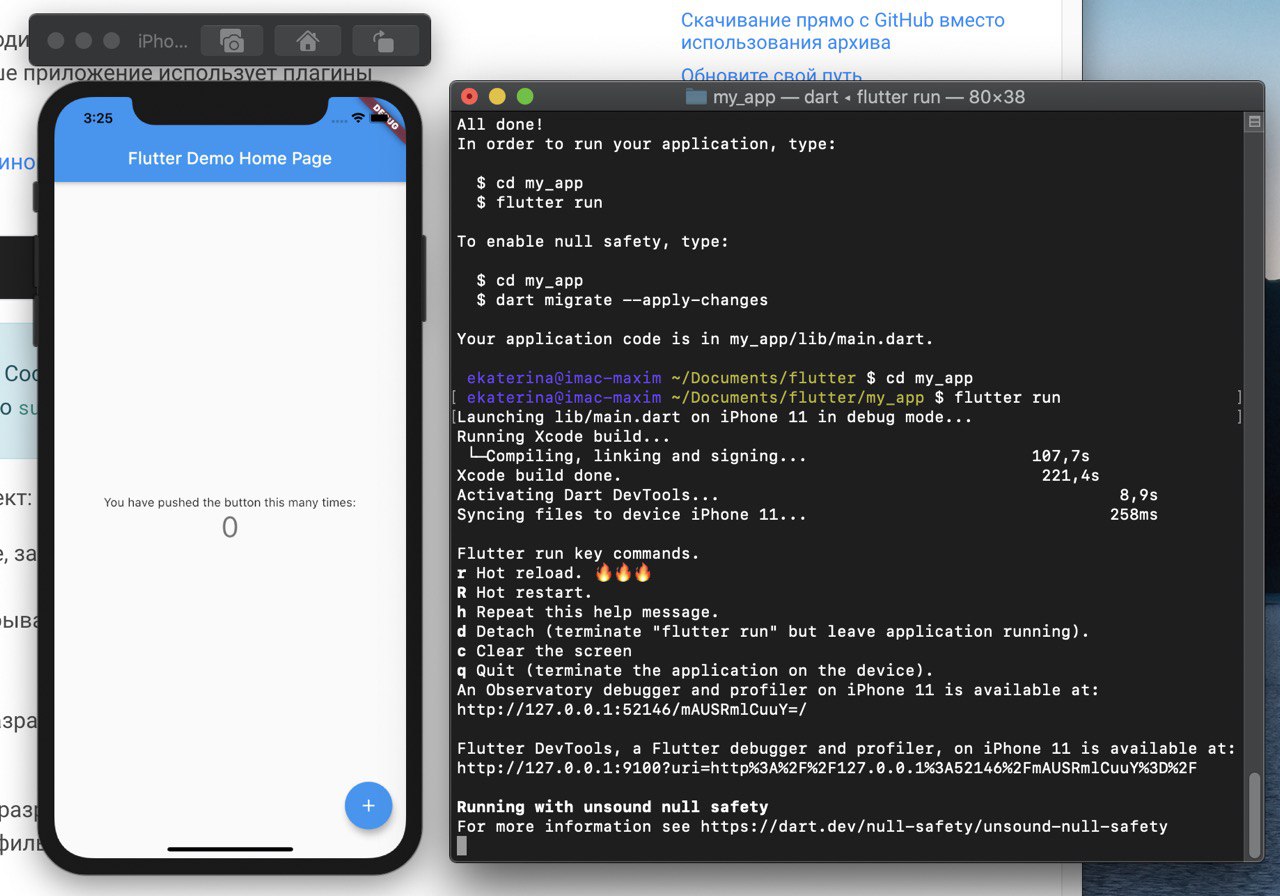
Task: Click the 3:25 time in the simulator status bar
Action: pyautogui.click(x=98, y=118)
